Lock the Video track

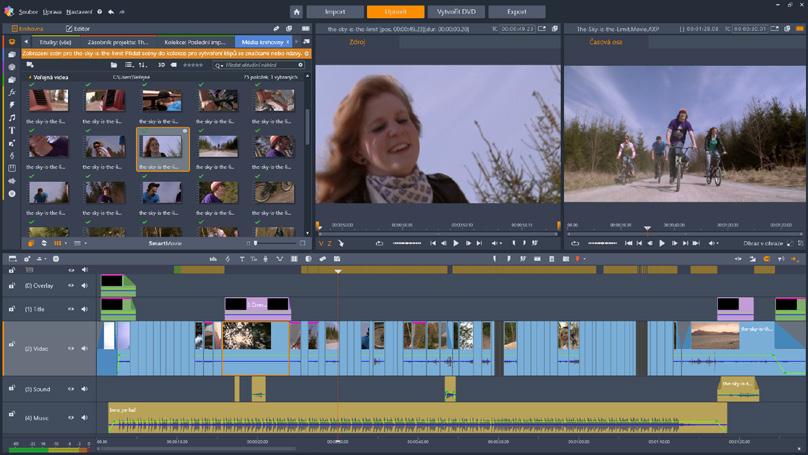12,344
